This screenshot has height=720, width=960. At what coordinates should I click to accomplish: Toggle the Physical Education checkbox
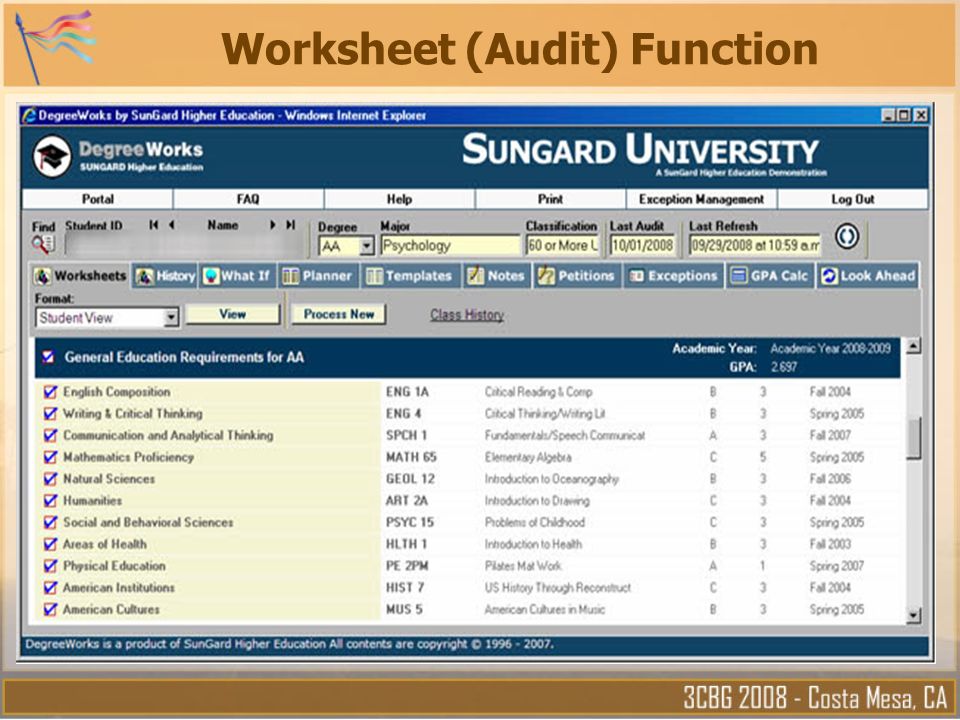(50, 566)
